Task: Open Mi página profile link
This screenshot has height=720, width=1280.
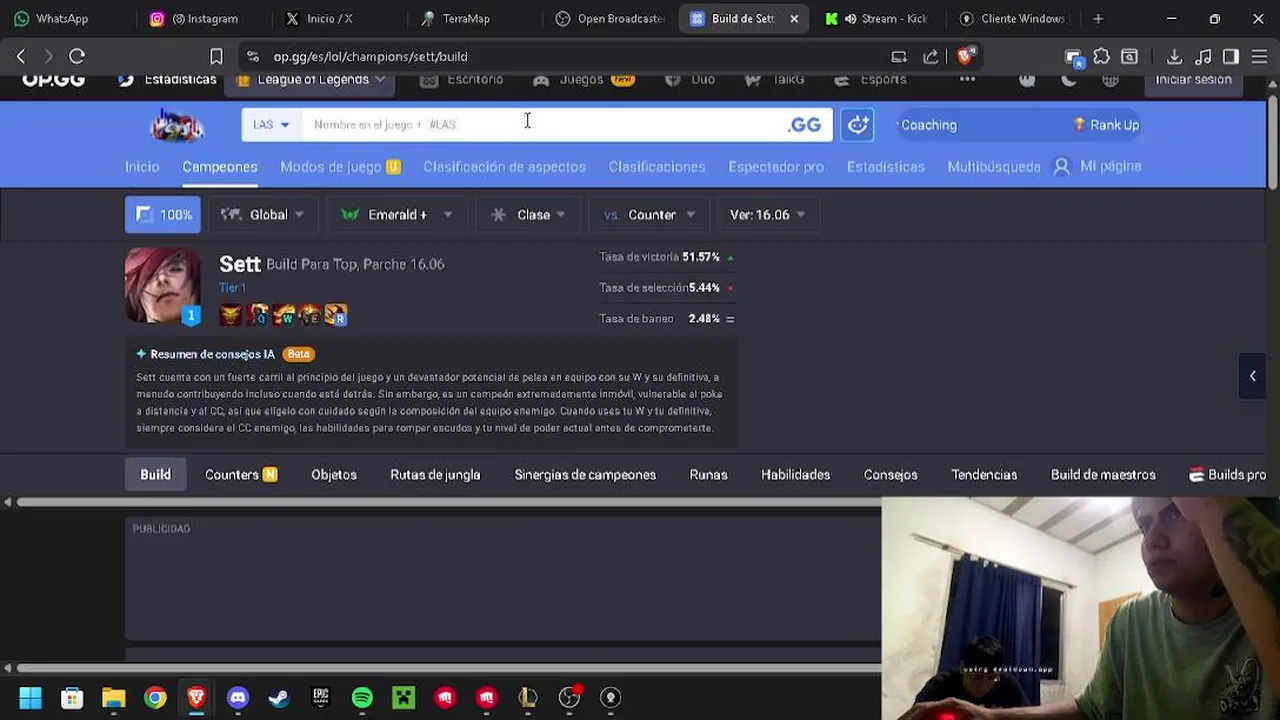Action: pos(1098,167)
